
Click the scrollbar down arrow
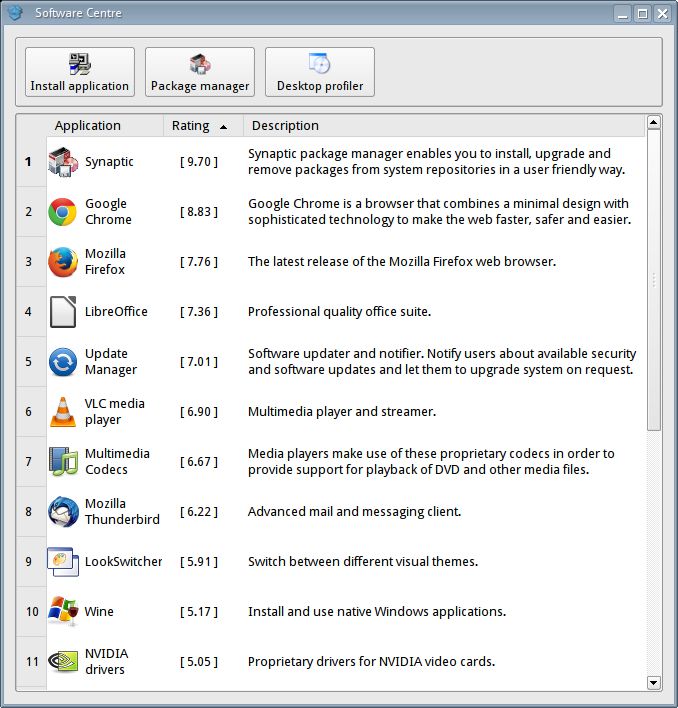click(654, 682)
